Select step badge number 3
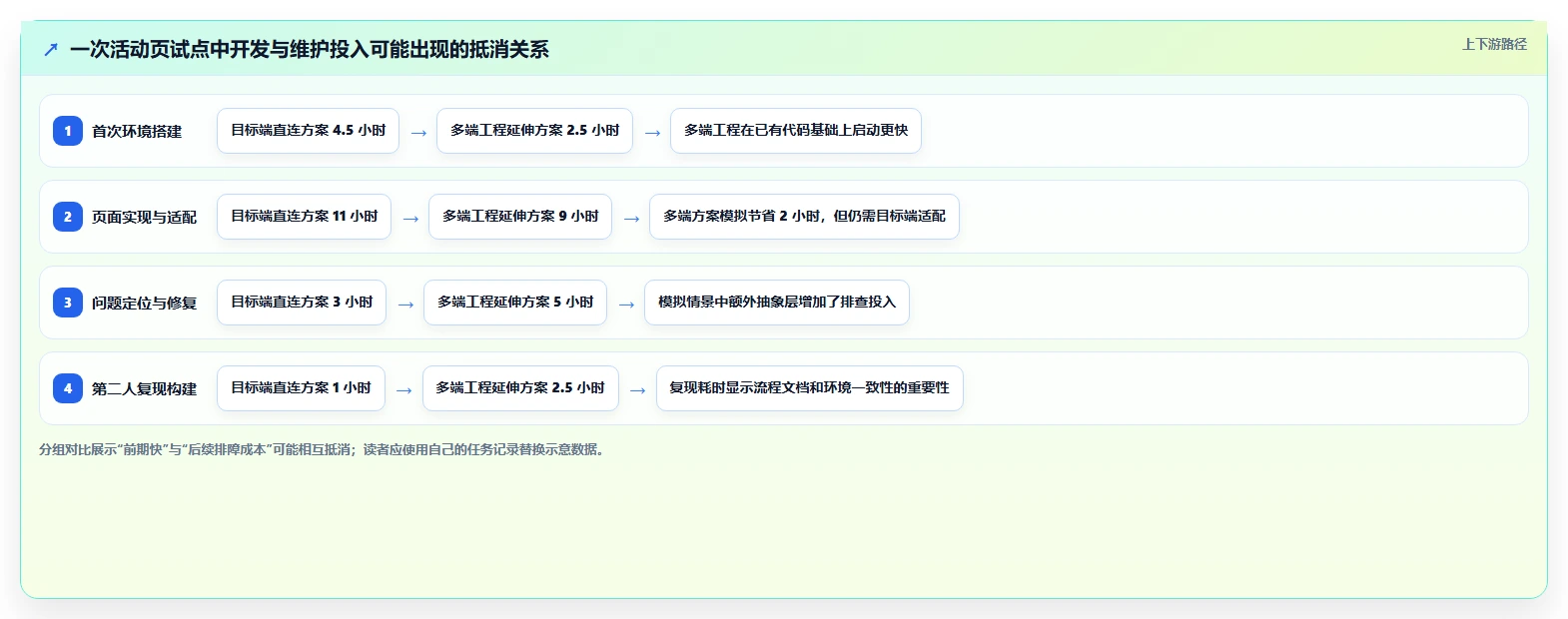 68,303
